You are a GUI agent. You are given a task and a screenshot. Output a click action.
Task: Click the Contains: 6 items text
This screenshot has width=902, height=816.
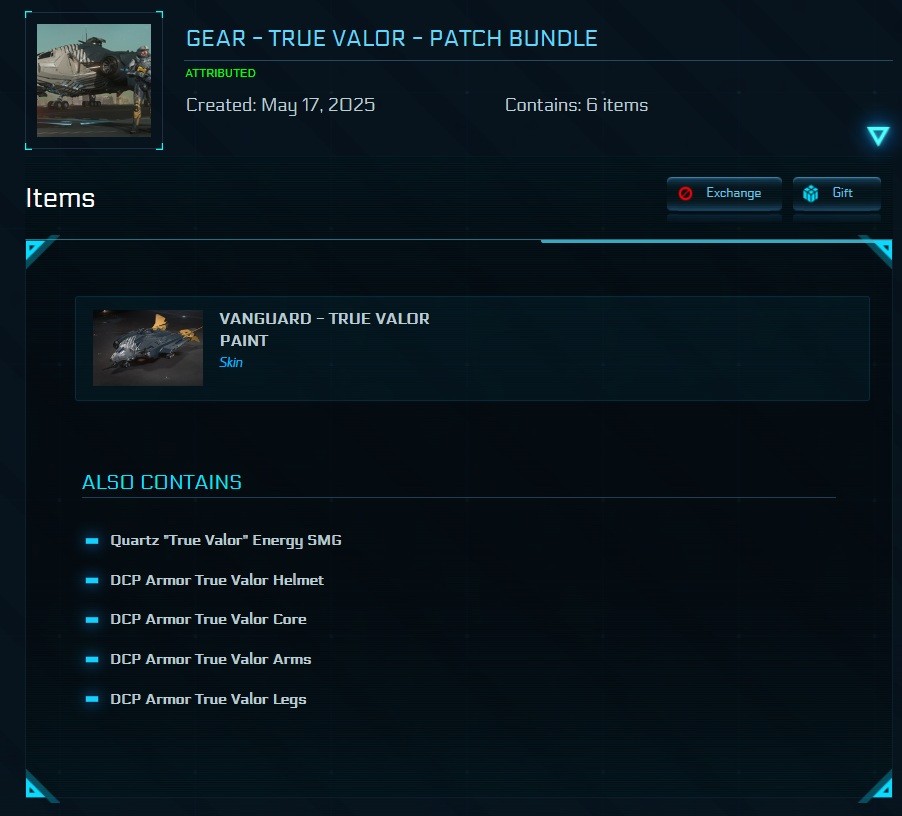coord(576,105)
